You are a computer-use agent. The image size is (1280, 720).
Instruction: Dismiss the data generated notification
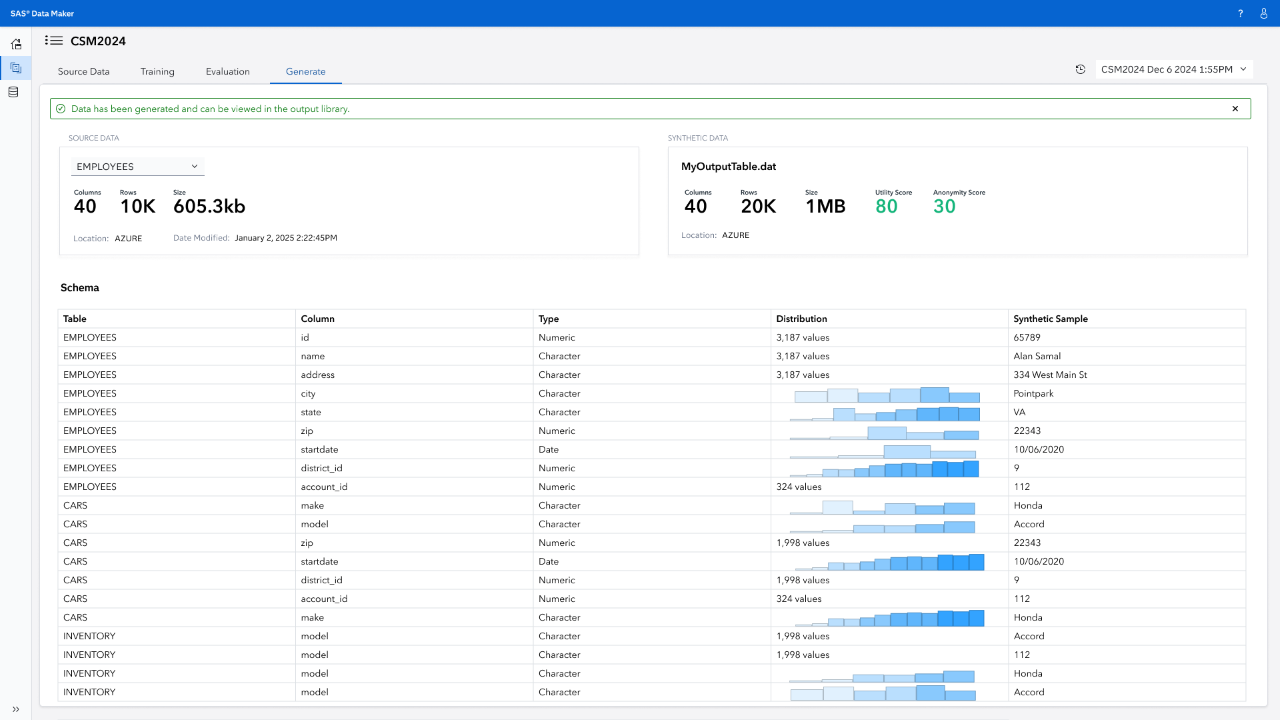[x=1235, y=109]
